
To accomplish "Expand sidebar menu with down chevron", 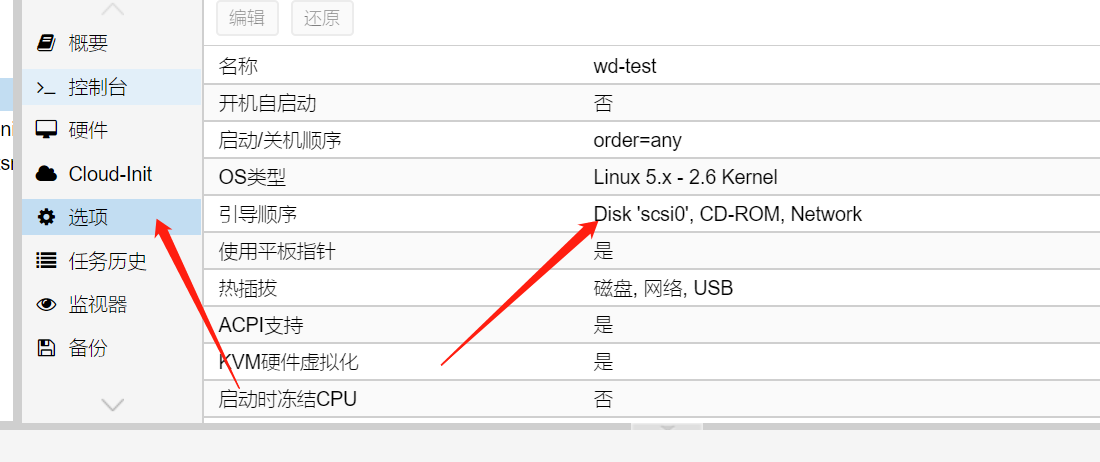I will point(112,405).
